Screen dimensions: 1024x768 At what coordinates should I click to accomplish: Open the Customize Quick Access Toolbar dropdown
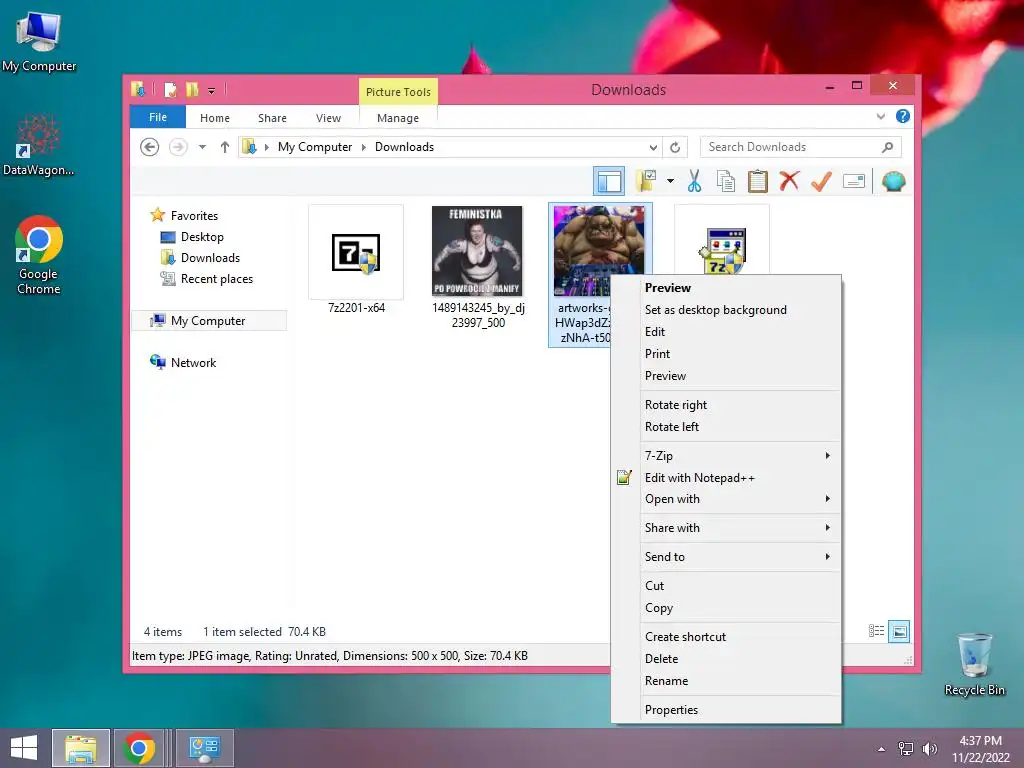point(212,91)
